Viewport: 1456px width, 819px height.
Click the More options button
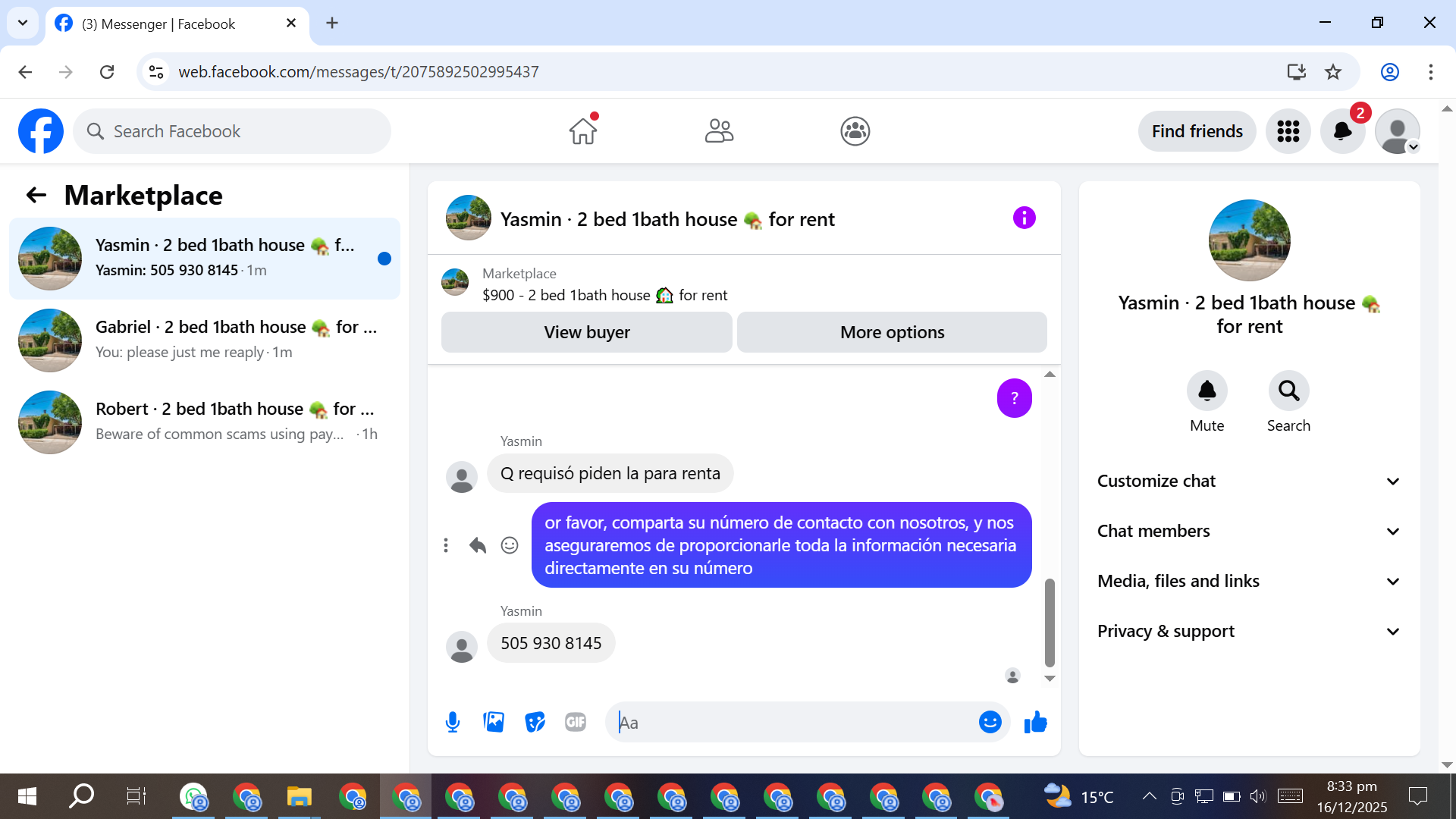[x=892, y=332]
